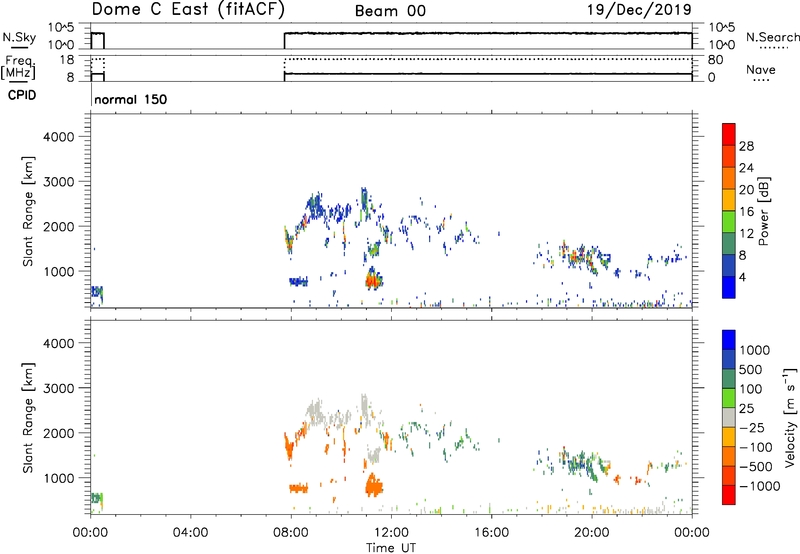The height and width of the screenshot is (554, 800).
Task: Select the 500–1000 Velocity swatch
Action: click(x=729, y=359)
